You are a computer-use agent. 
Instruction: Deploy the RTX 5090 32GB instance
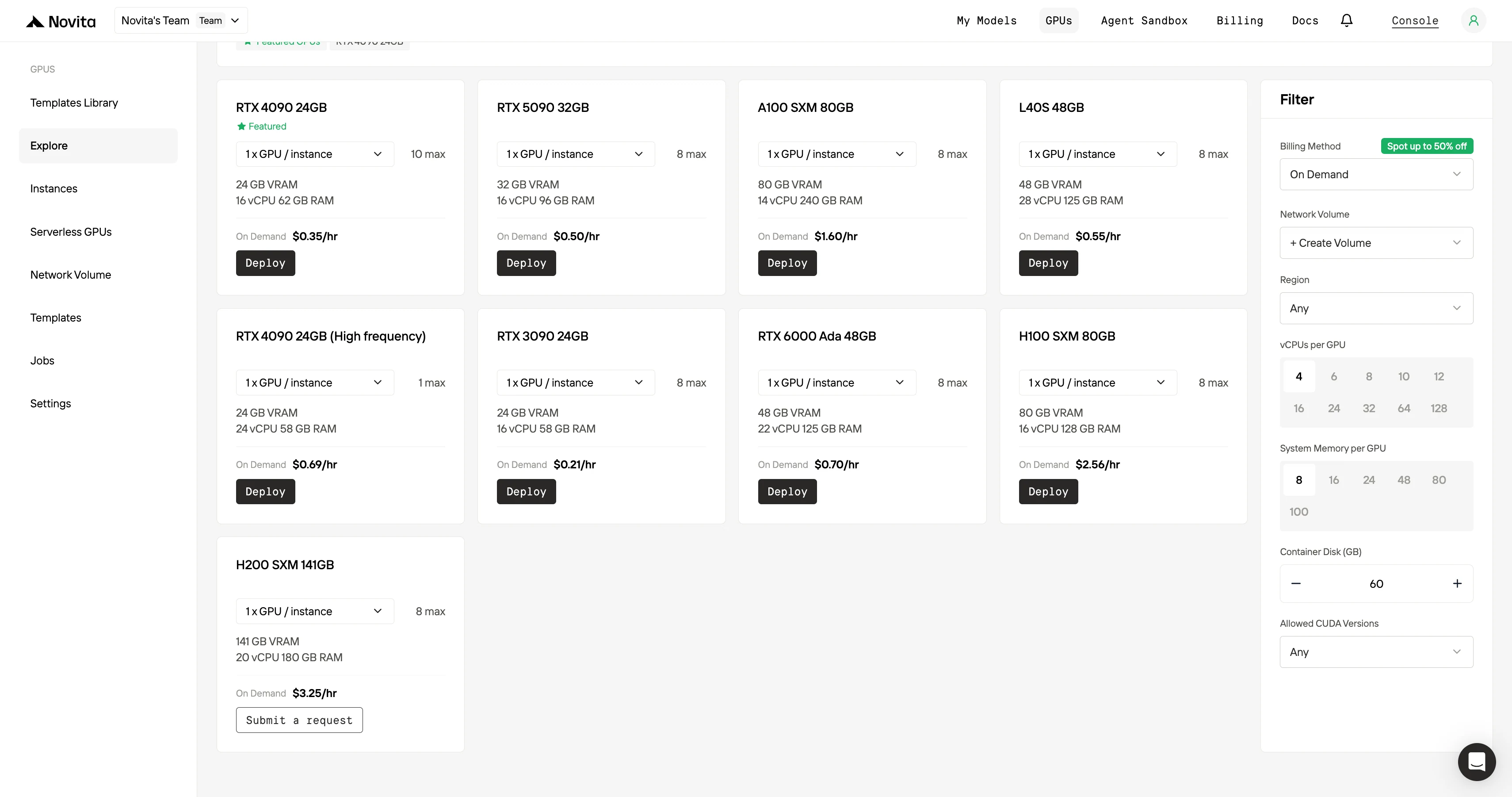point(527,263)
